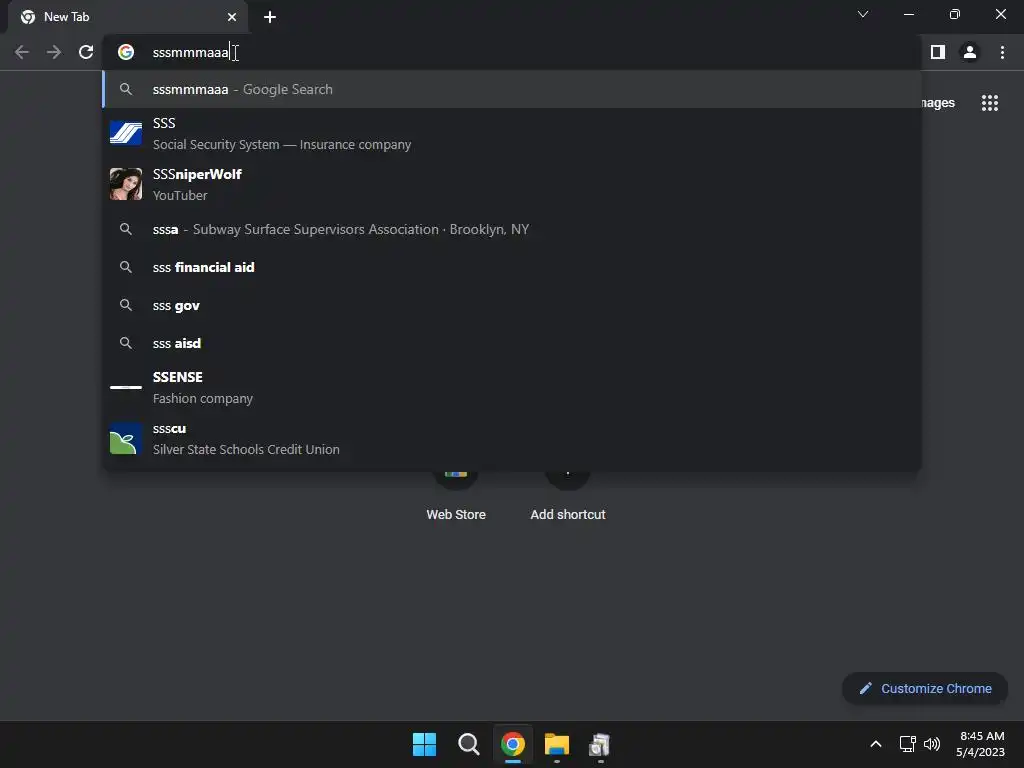This screenshot has height=768, width=1024.
Task: Open Chrome three-dot menu
Action: [x=1002, y=52]
